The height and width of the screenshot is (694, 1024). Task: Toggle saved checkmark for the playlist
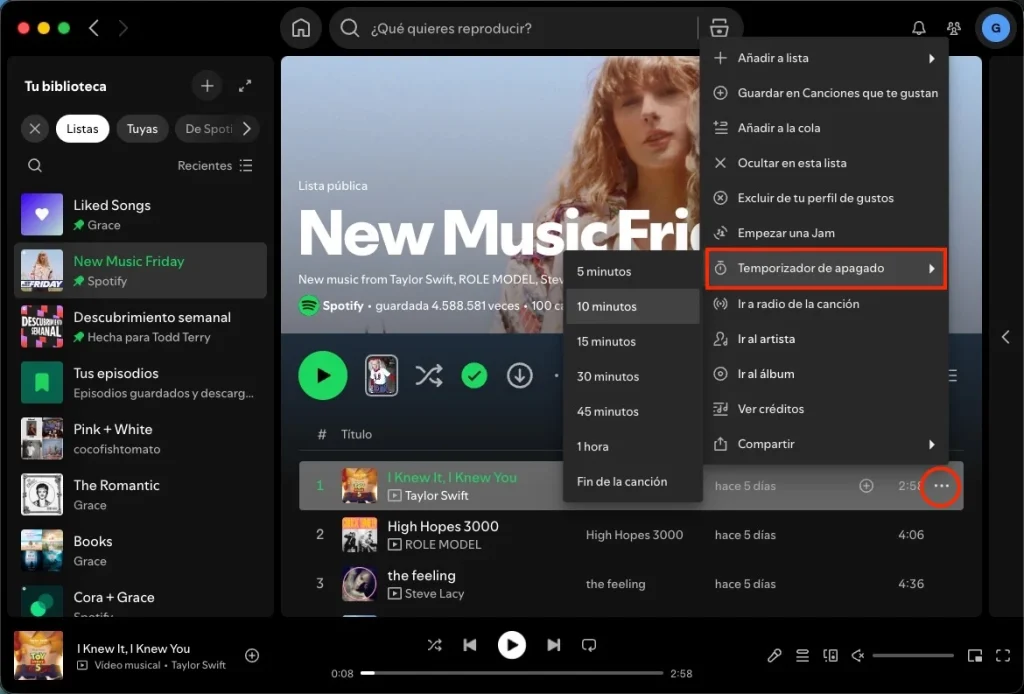click(474, 375)
